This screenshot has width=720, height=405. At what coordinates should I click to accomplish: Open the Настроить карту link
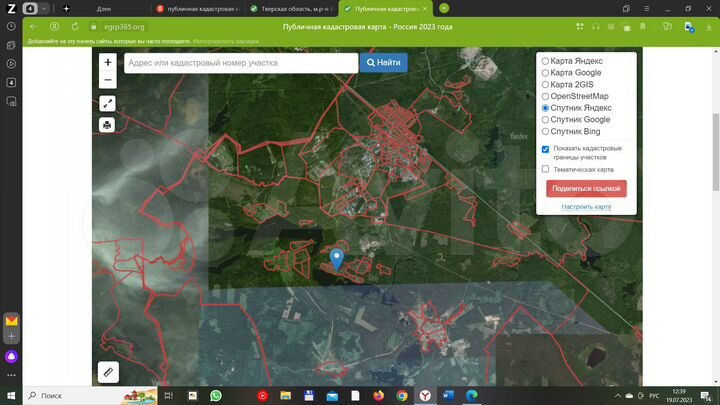[x=586, y=207]
